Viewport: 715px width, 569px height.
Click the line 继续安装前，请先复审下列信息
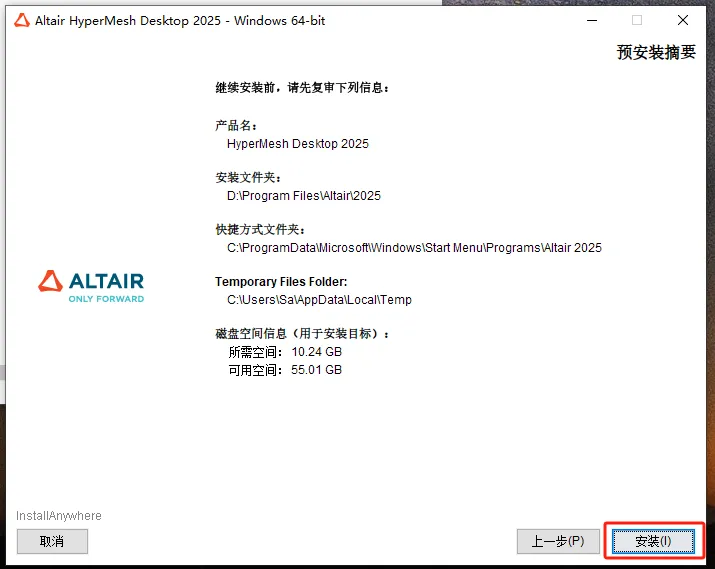point(303,88)
